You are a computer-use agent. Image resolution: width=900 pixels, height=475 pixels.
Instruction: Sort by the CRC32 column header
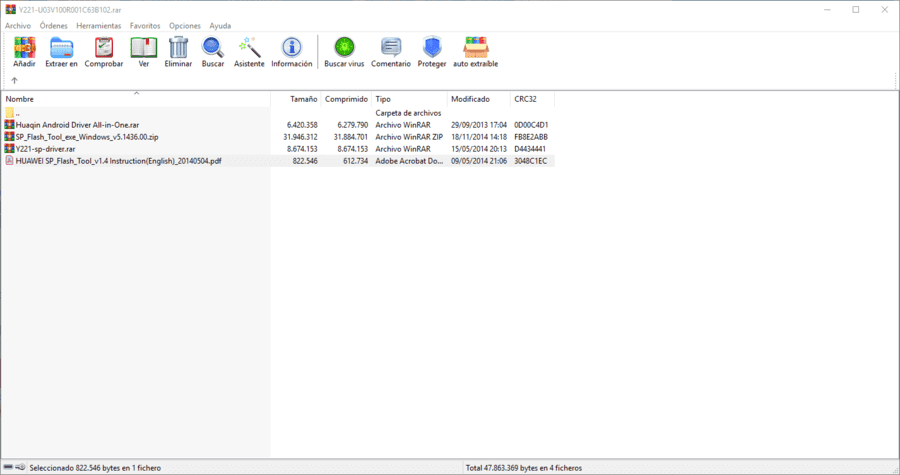tap(532, 99)
